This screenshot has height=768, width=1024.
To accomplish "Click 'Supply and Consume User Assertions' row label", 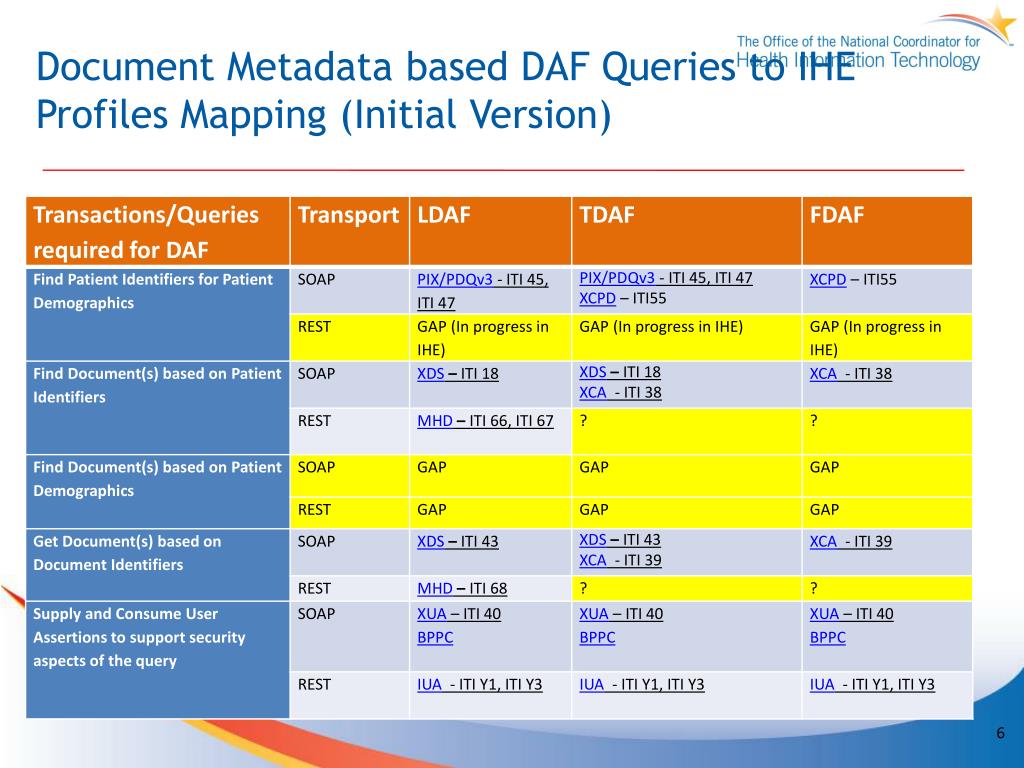I will coord(139,637).
